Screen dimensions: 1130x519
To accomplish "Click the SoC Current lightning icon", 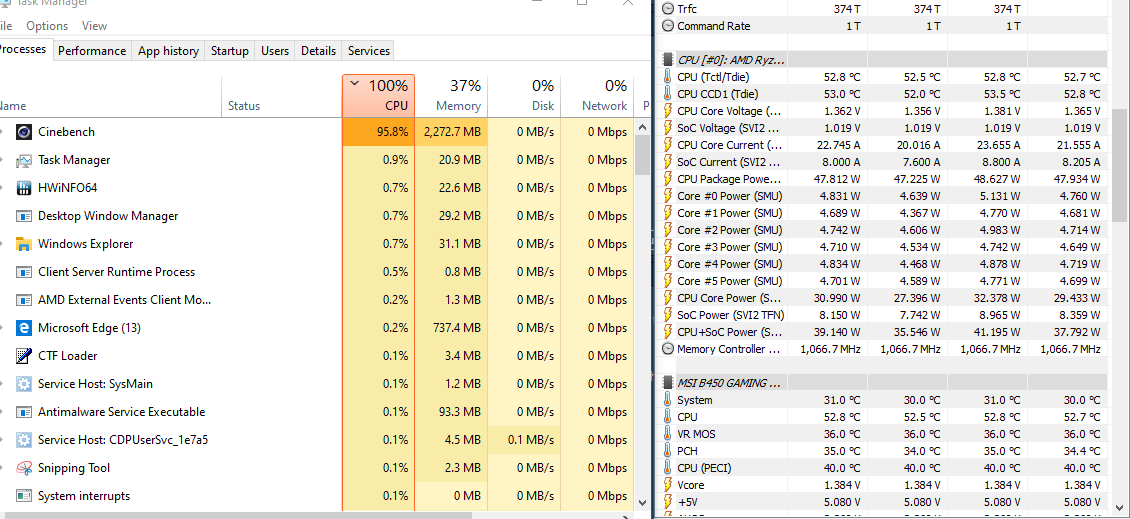I will pos(667,162).
